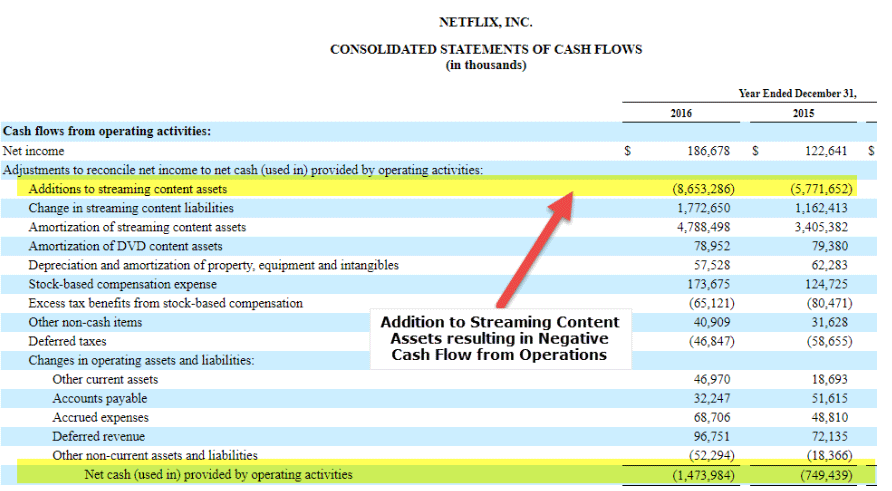
Task: Select the 72,135 value
Action: click(829, 436)
